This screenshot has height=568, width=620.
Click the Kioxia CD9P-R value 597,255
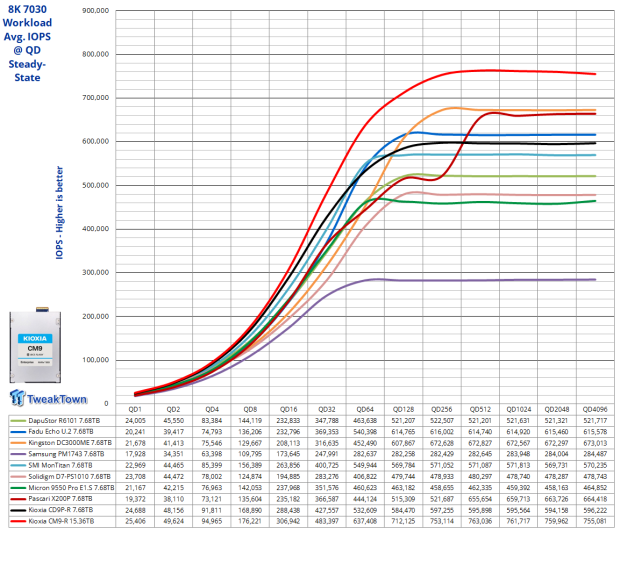coord(442,510)
